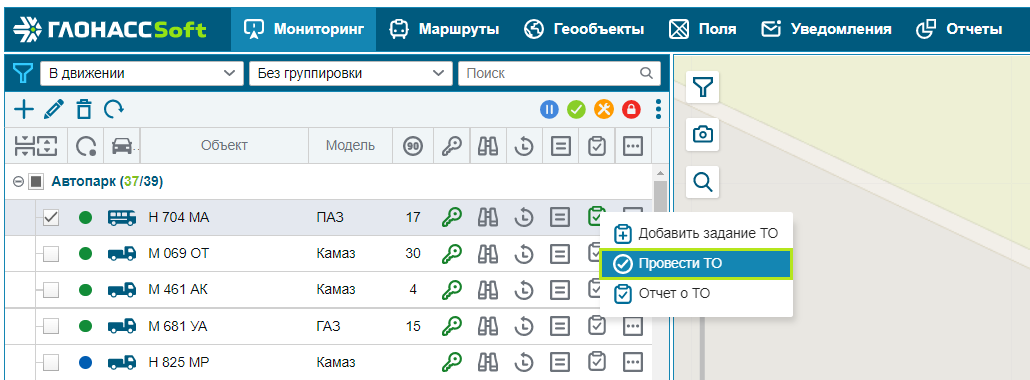Click the Поиск search field
This screenshot has width=1030, height=380.
click(x=559, y=73)
